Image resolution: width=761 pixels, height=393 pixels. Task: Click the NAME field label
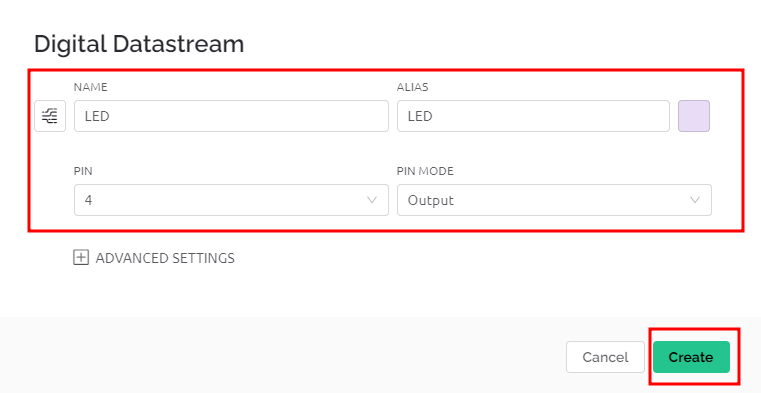click(91, 87)
